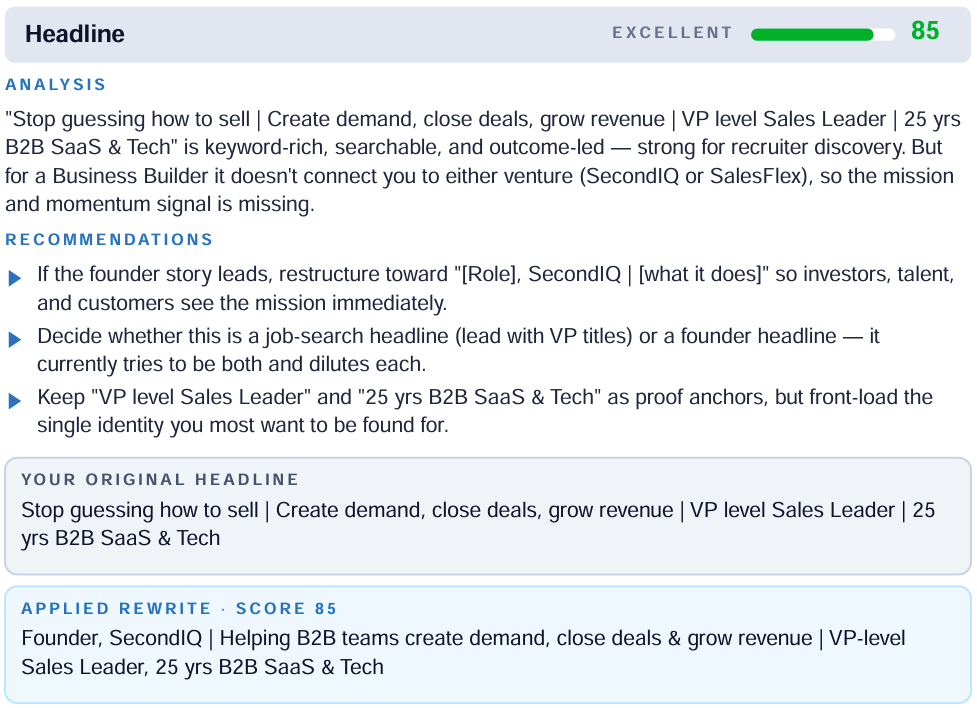The width and height of the screenshot is (977, 708).
Task: Click the recommendation about proof anchors
Action: click(x=485, y=411)
